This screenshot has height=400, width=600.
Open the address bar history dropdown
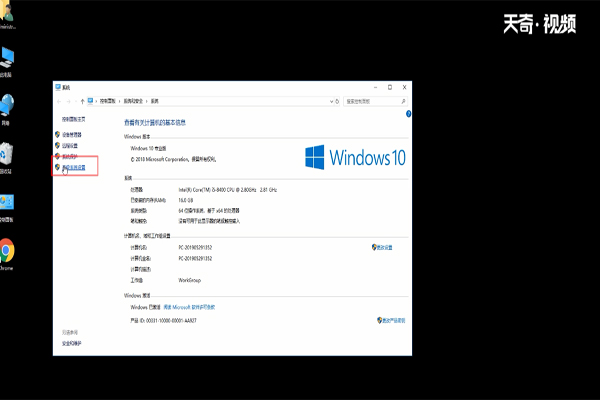coord(331,101)
